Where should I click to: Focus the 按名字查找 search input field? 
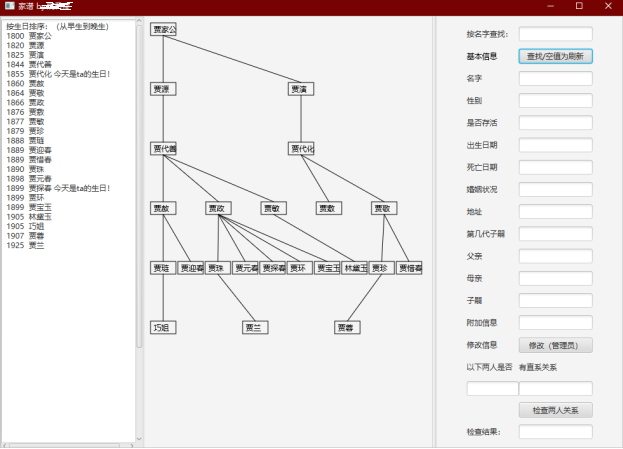point(555,34)
